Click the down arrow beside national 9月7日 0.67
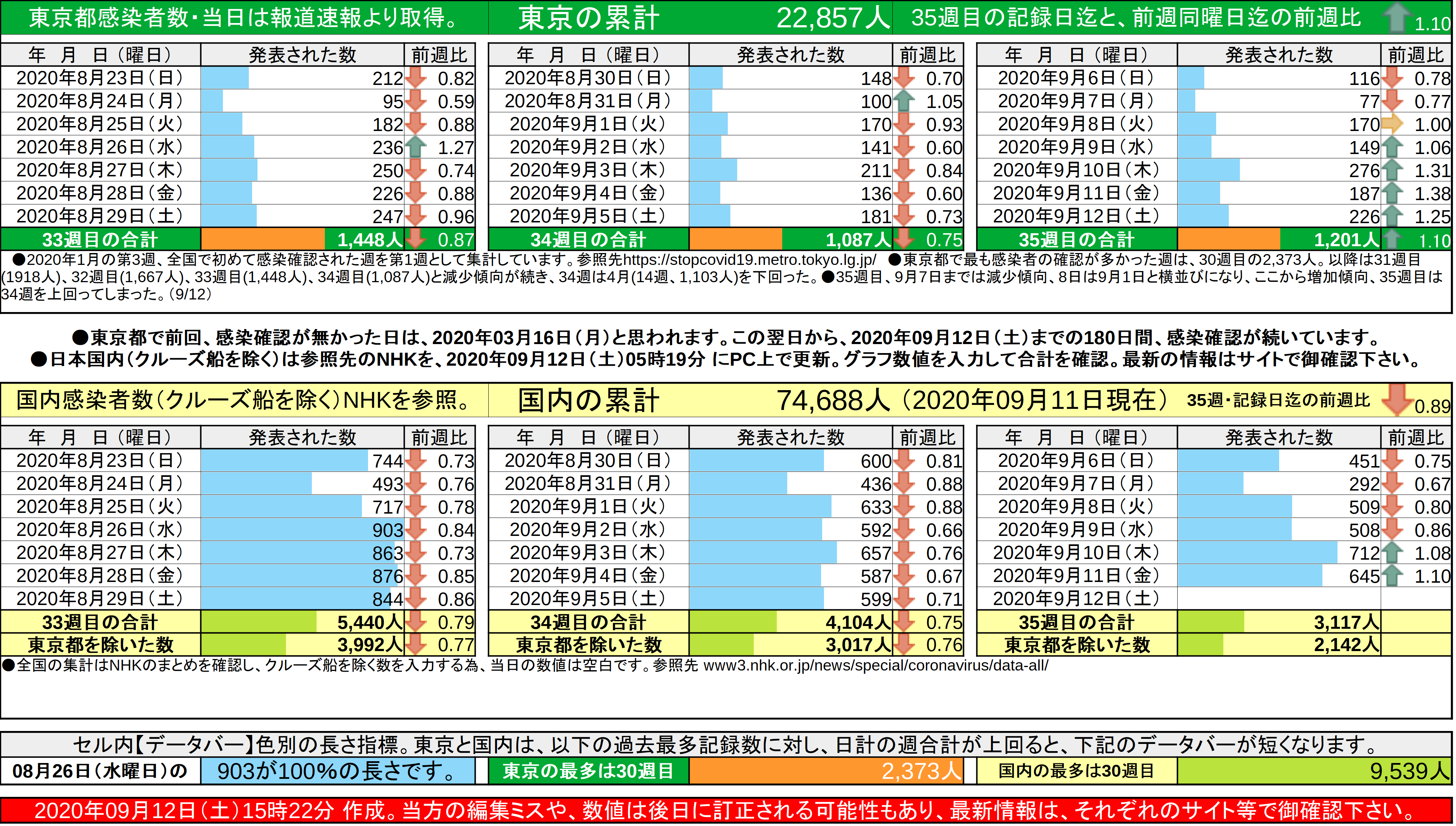Screen dimensions: 1456x826 point(1392,484)
